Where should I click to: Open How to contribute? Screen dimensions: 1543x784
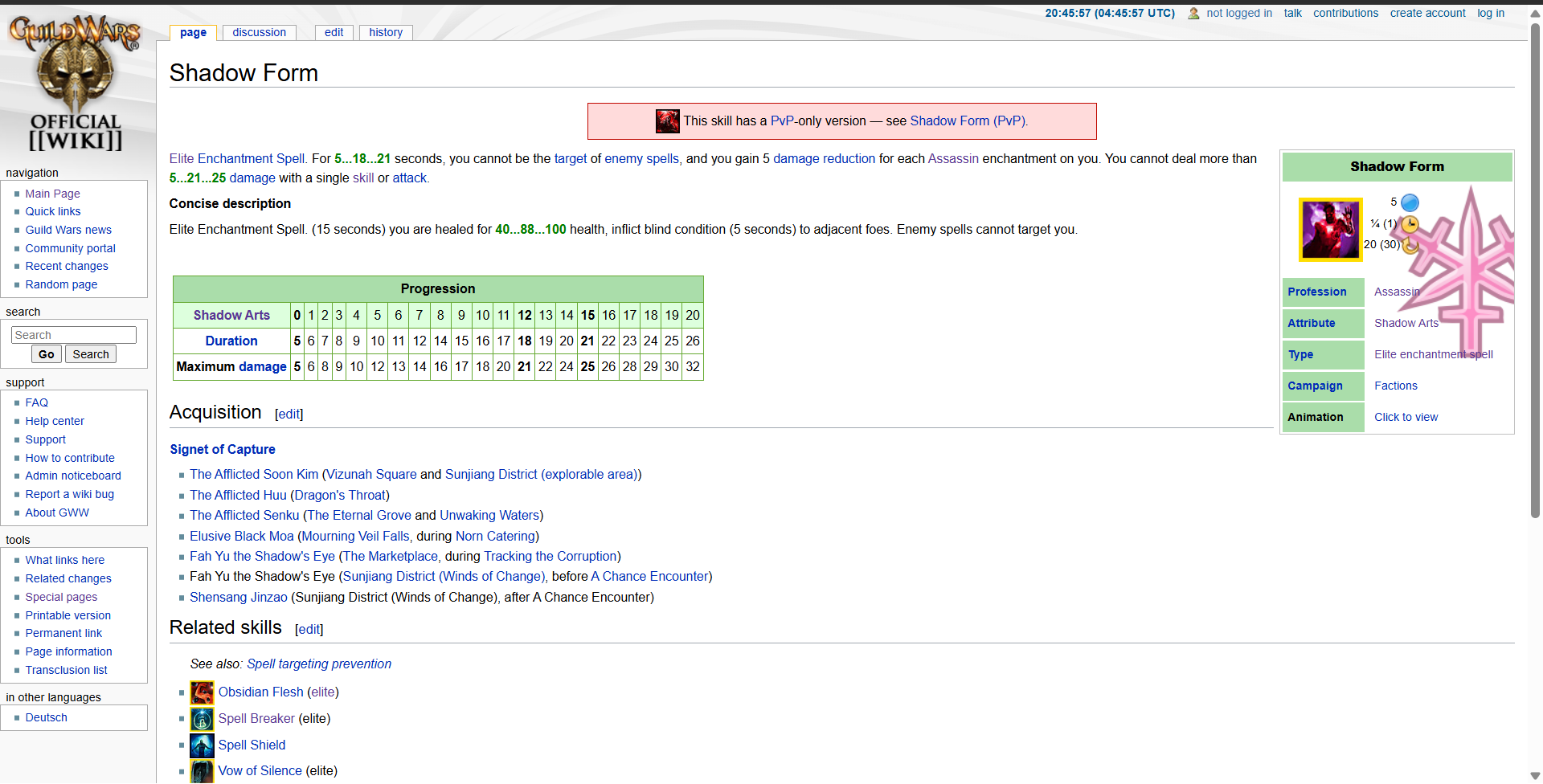click(70, 459)
